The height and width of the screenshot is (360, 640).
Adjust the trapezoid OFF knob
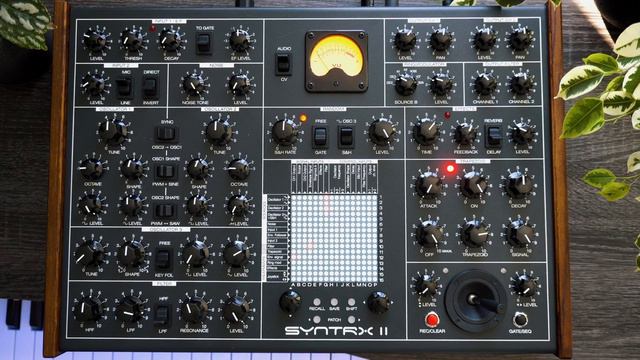pos(429,234)
